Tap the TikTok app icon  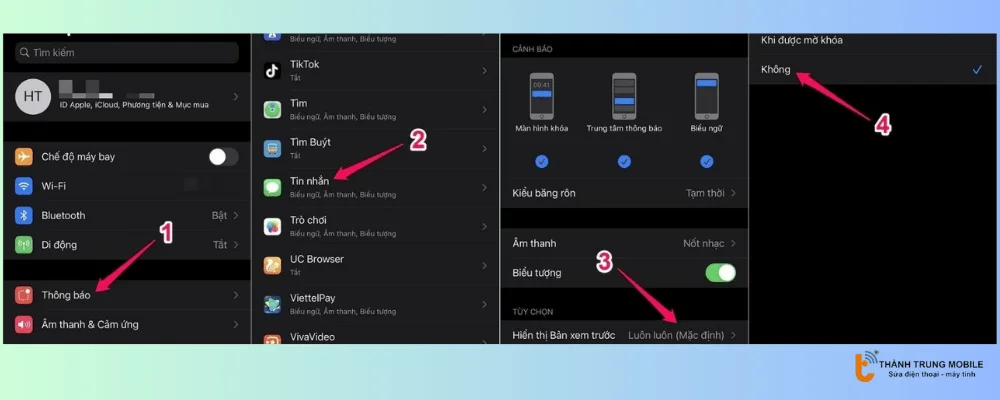[x=272, y=71]
